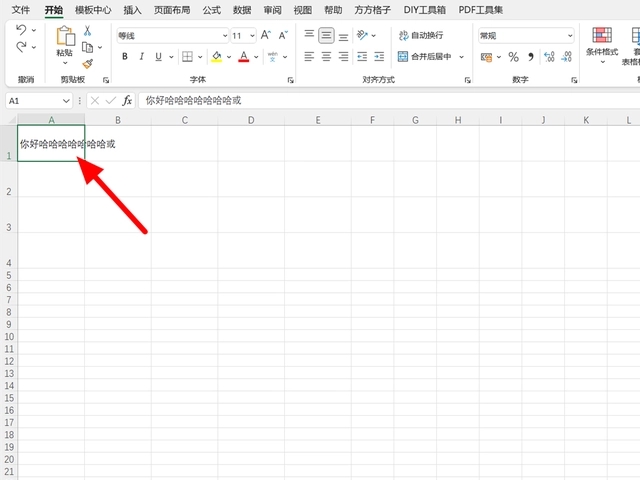Click confirm checkmark in formula bar
The height and width of the screenshot is (480, 640).
[x=111, y=100]
